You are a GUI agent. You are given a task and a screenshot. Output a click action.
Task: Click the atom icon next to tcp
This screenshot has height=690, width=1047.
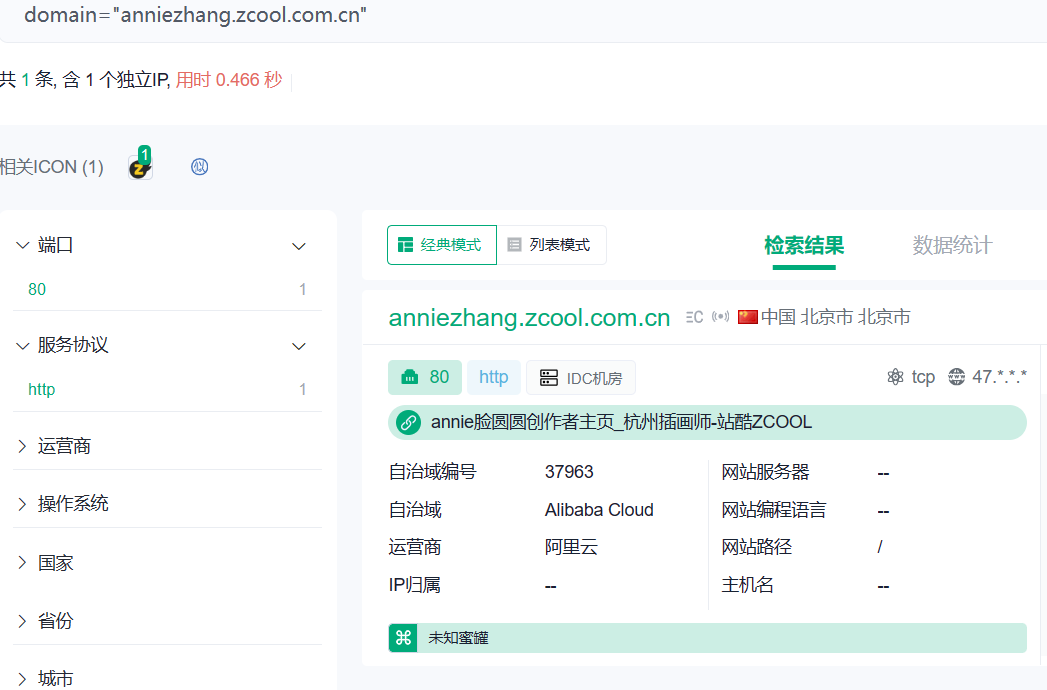895,377
